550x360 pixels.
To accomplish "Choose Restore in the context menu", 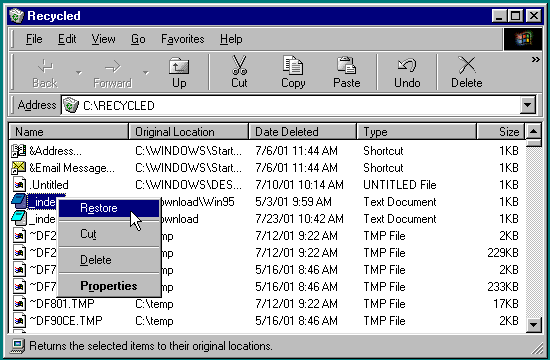I will tap(109, 208).
